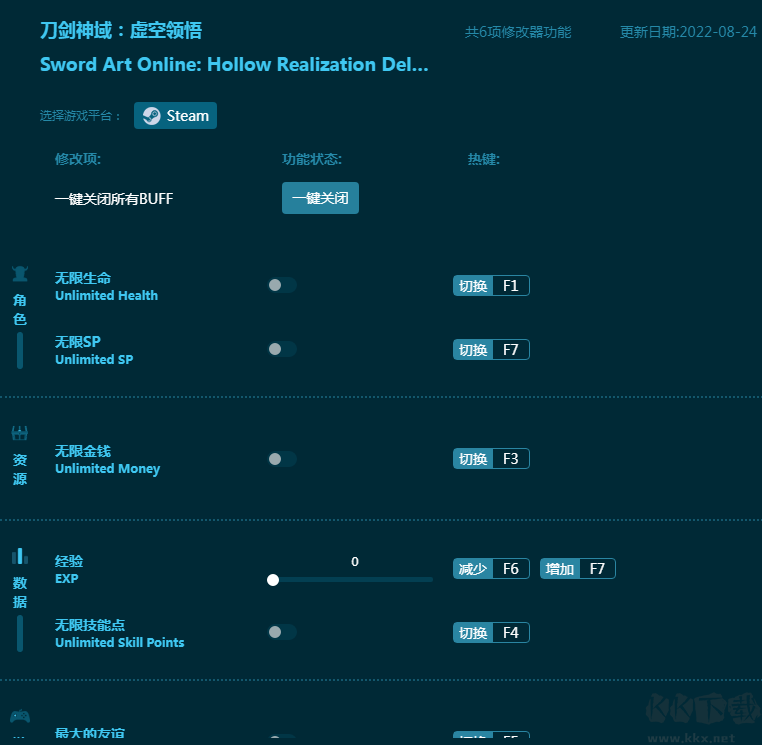Click the Steam platform icon button

(x=175, y=116)
